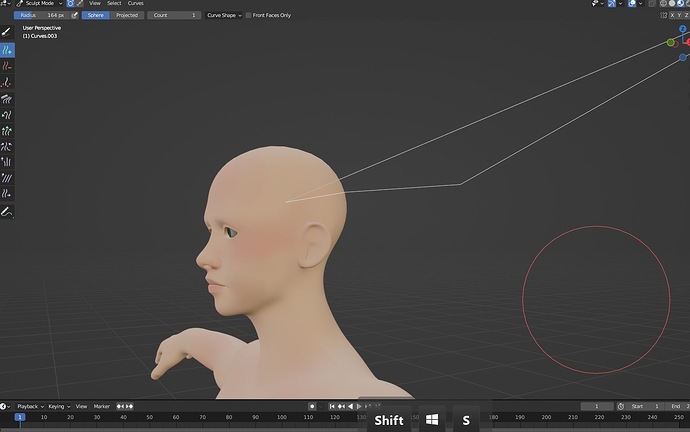The width and height of the screenshot is (690, 432).
Task: Click the negative Z axis gizmo handle
Action: tap(683, 57)
